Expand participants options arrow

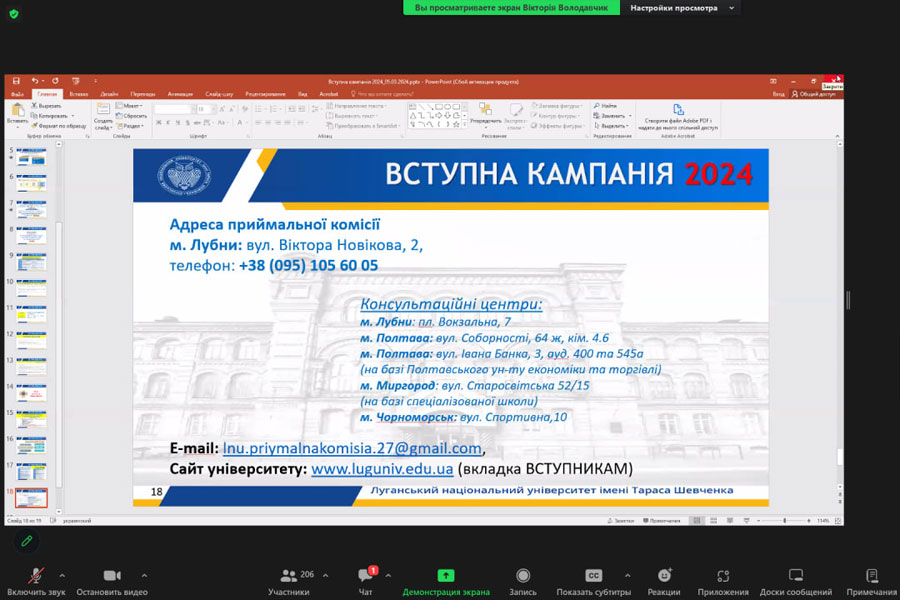click(325, 575)
